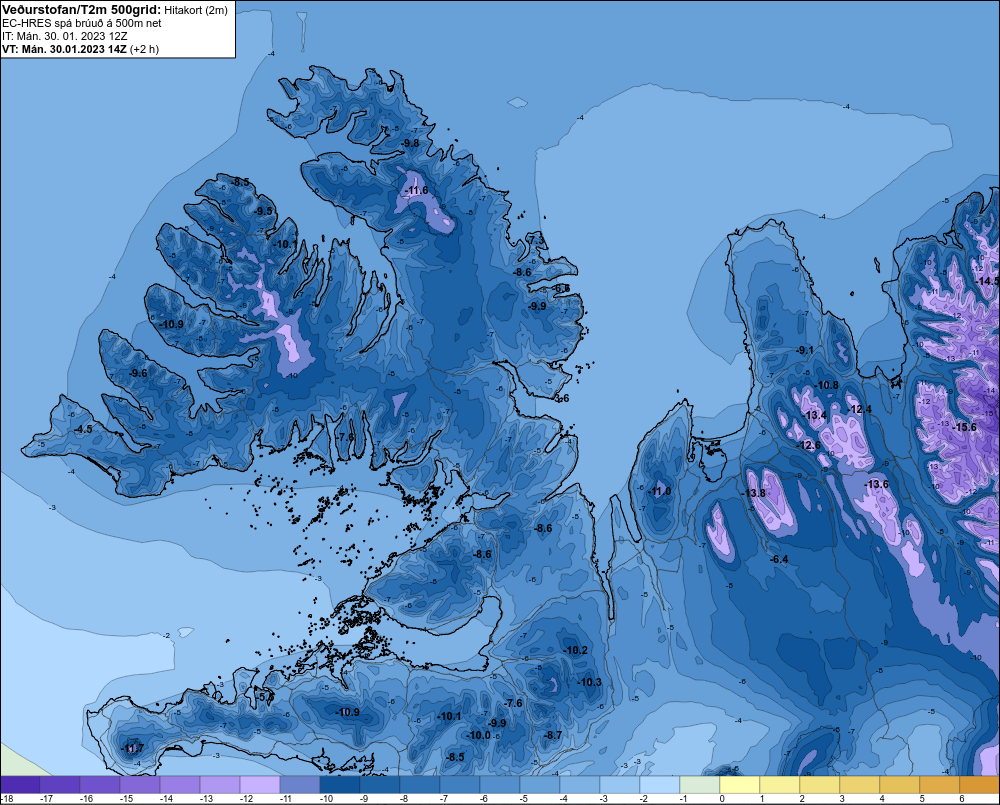This screenshot has height=805, width=1000.
Task: Select the legend swatch between -18 and -17
Action: pyautogui.click(x=20, y=785)
